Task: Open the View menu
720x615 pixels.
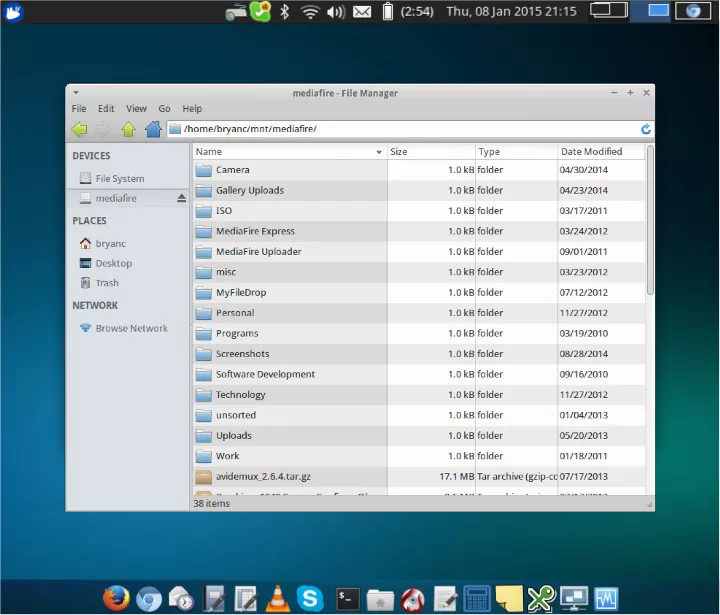Action: click(136, 109)
